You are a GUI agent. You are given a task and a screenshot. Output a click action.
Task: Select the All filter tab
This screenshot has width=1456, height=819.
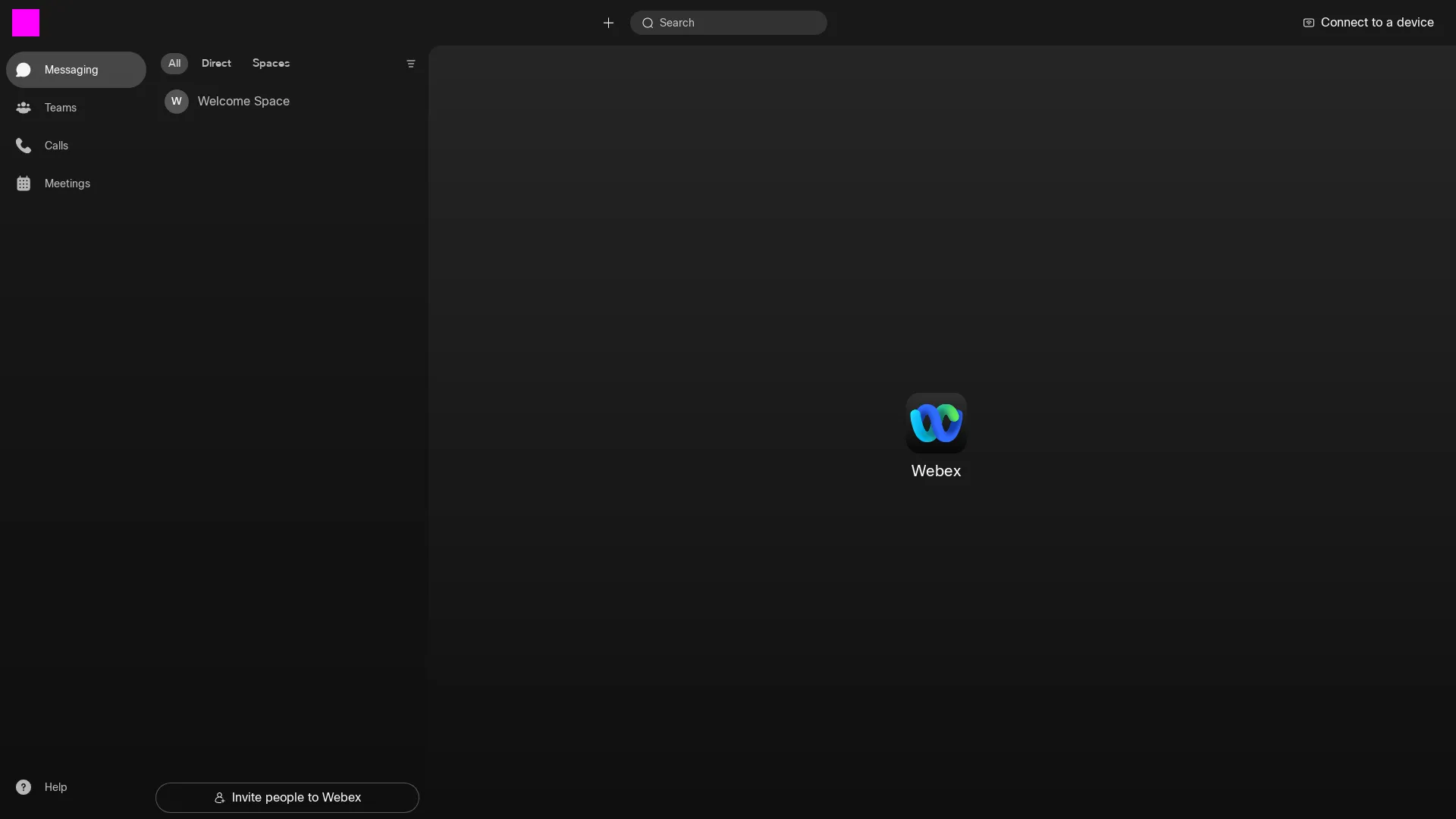click(174, 64)
